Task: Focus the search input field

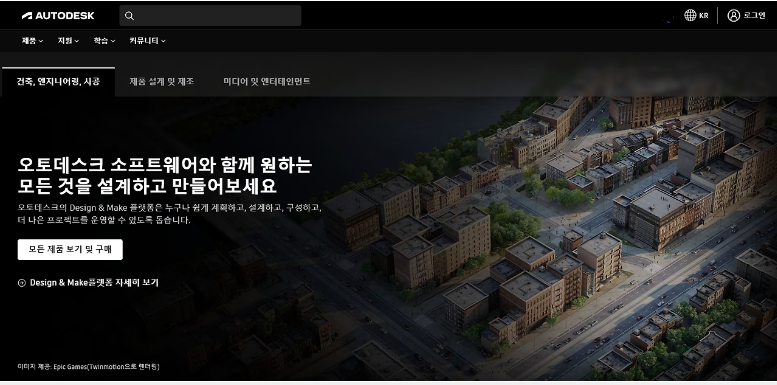Action: pyautogui.click(x=210, y=16)
